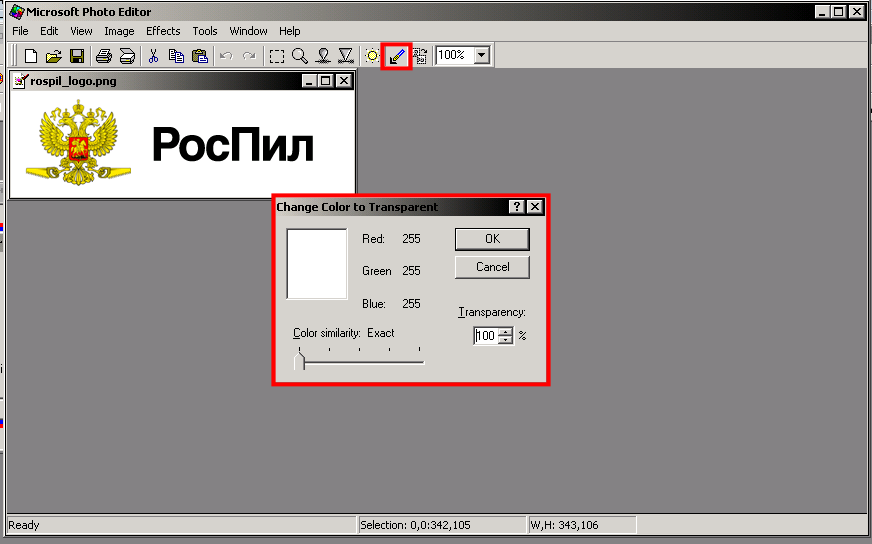Click the W,H: 343,106 status entry
Image resolution: width=872 pixels, height=544 pixels.
[564, 525]
